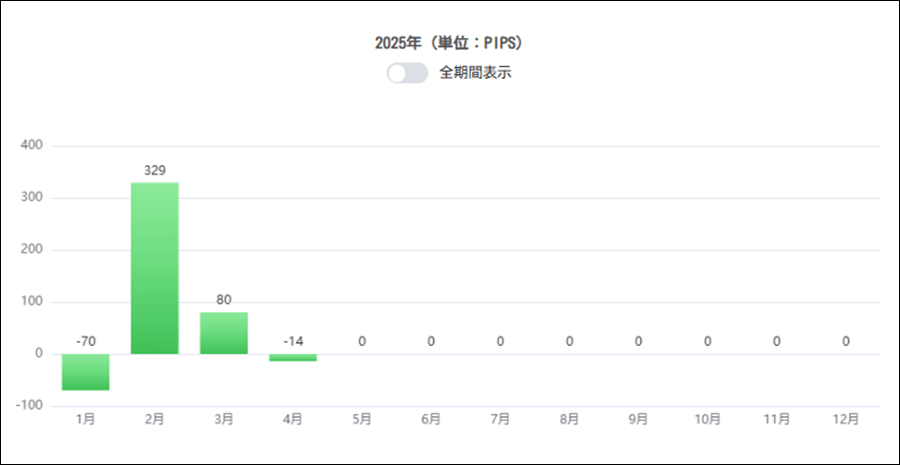
Task: Click the January negative bar at -70
Action: 86,372
